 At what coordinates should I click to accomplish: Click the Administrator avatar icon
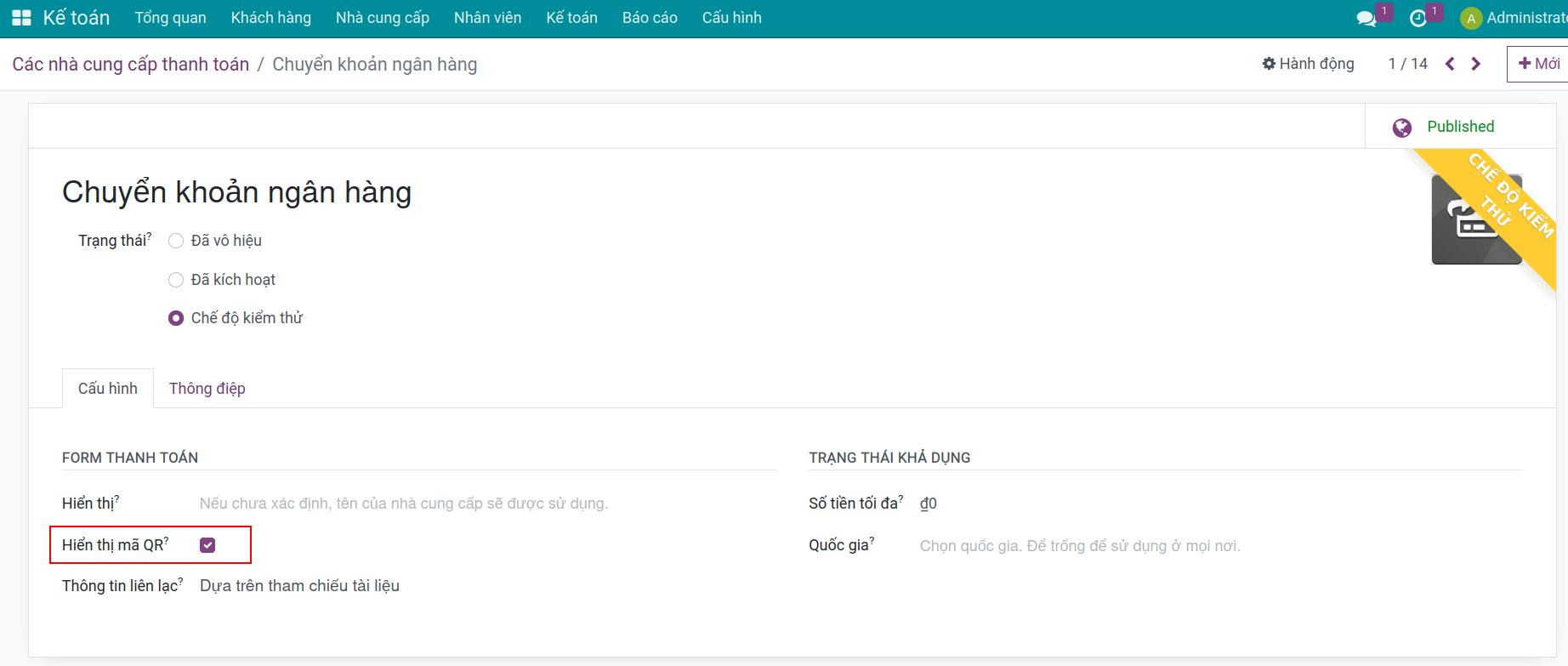point(1471,19)
